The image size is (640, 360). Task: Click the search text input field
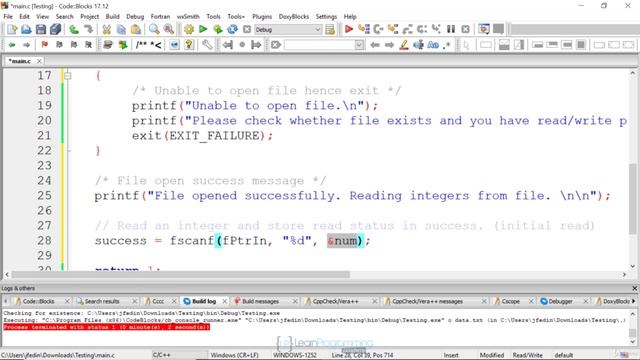(319, 45)
